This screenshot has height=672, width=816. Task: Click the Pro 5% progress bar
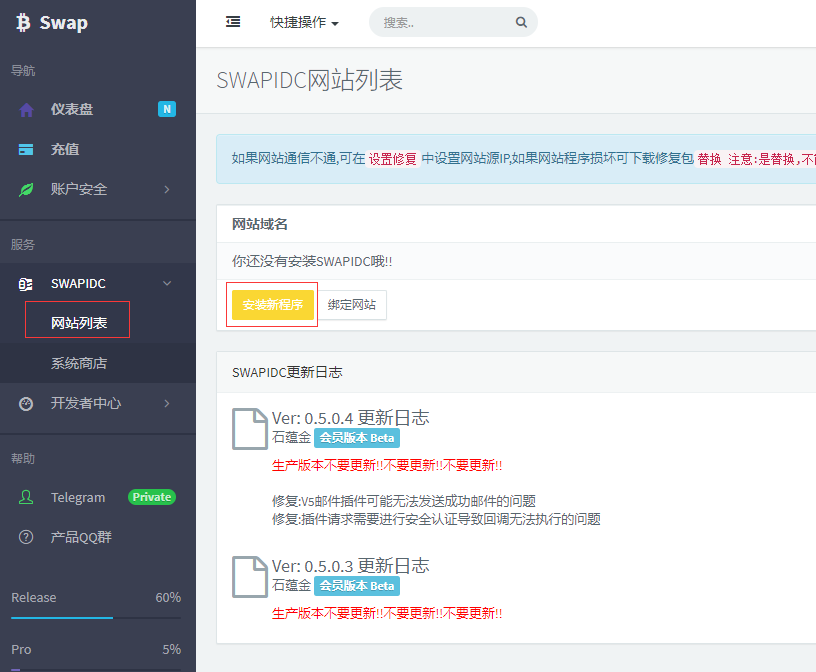tap(96, 670)
